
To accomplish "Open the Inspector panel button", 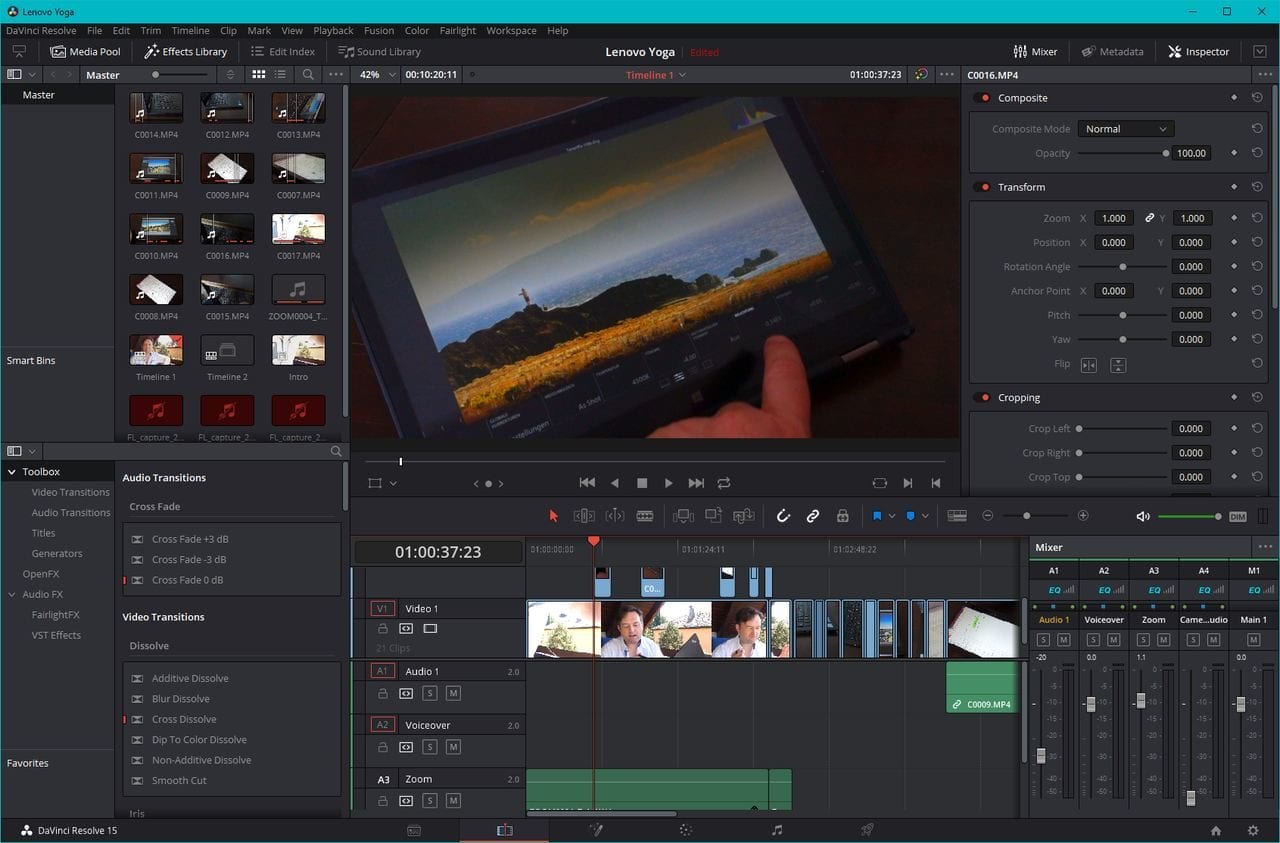I will 1198,52.
